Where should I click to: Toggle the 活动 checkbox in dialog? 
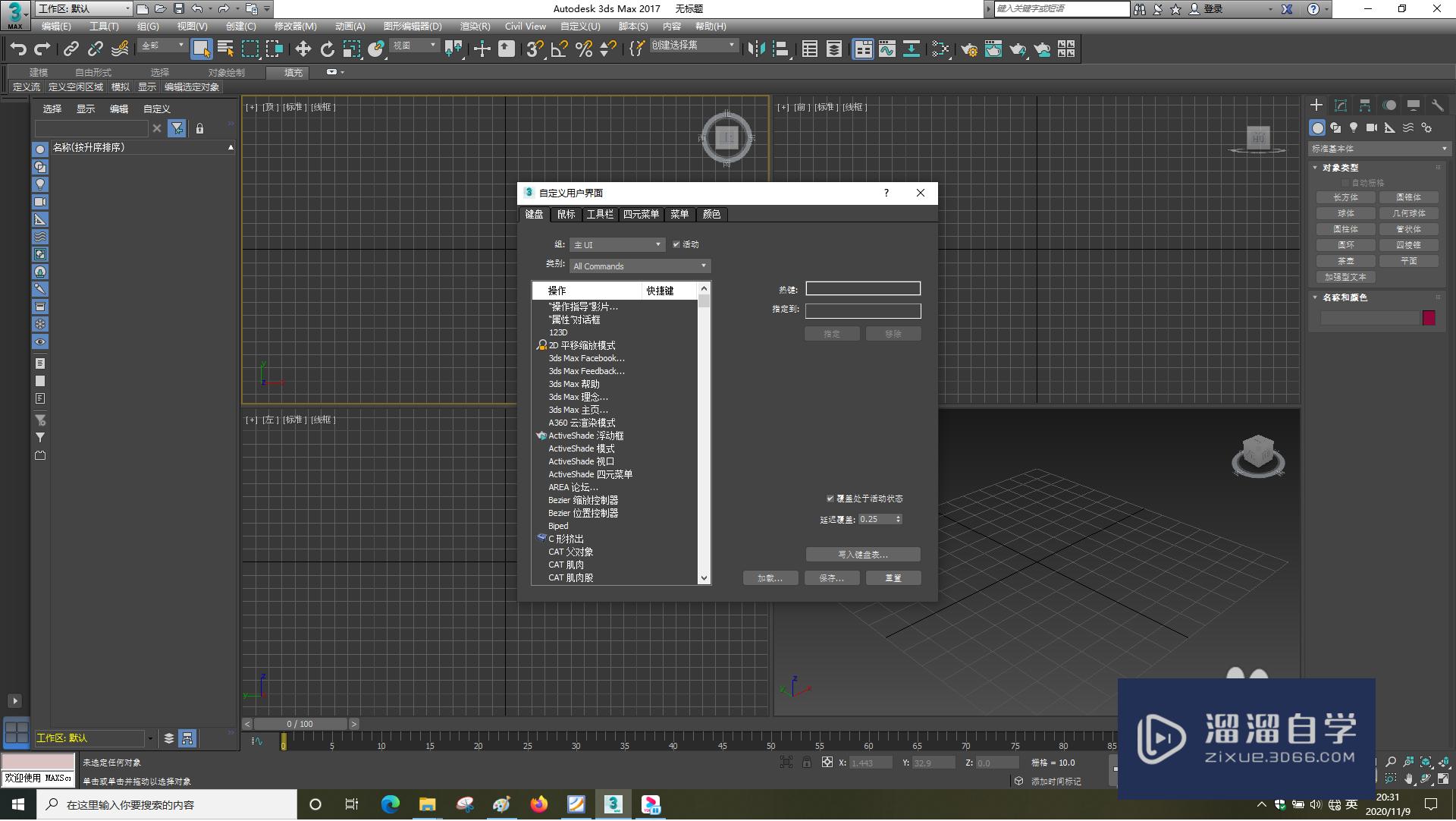[676, 244]
